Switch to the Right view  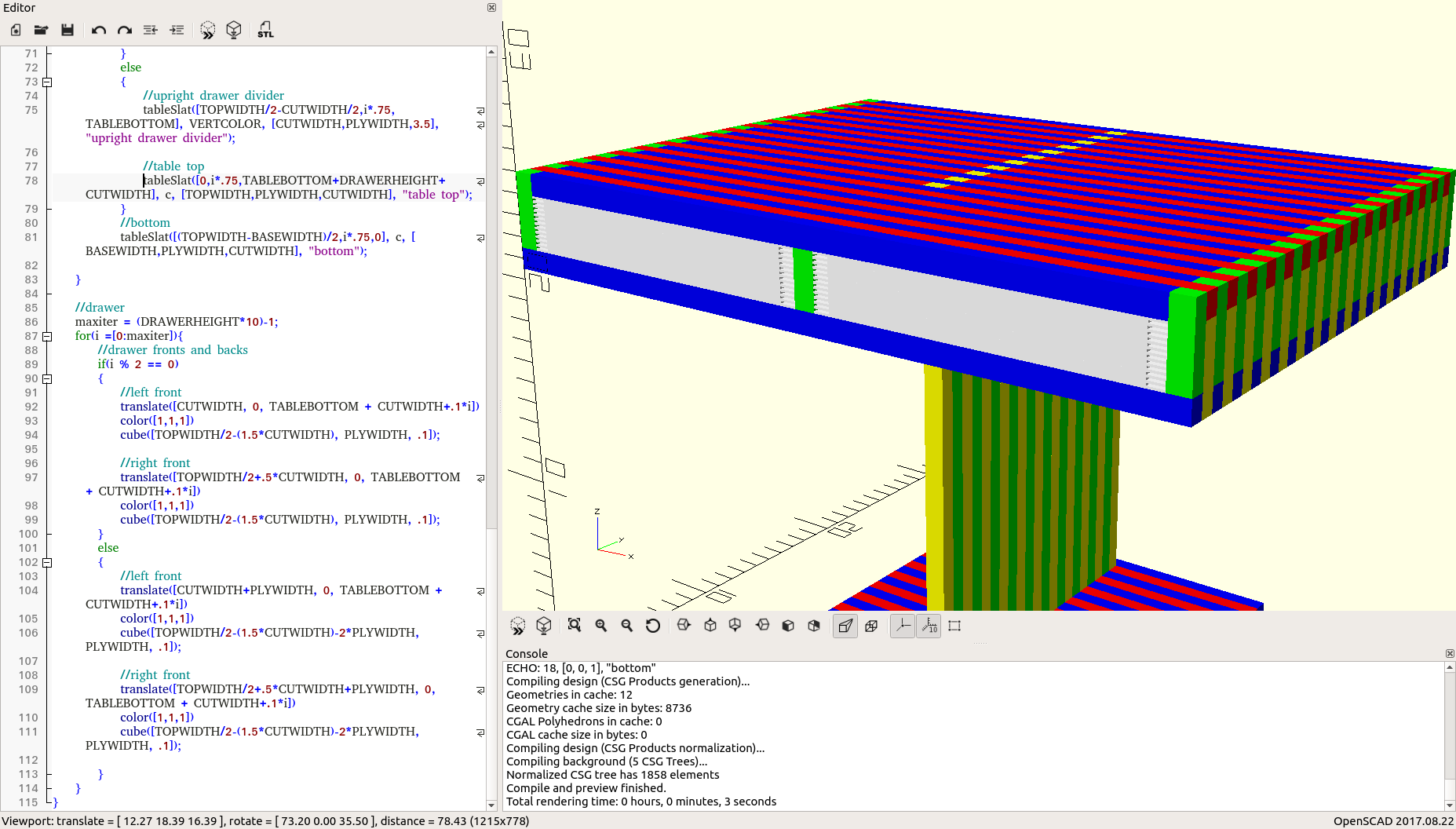click(x=684, y=626)
